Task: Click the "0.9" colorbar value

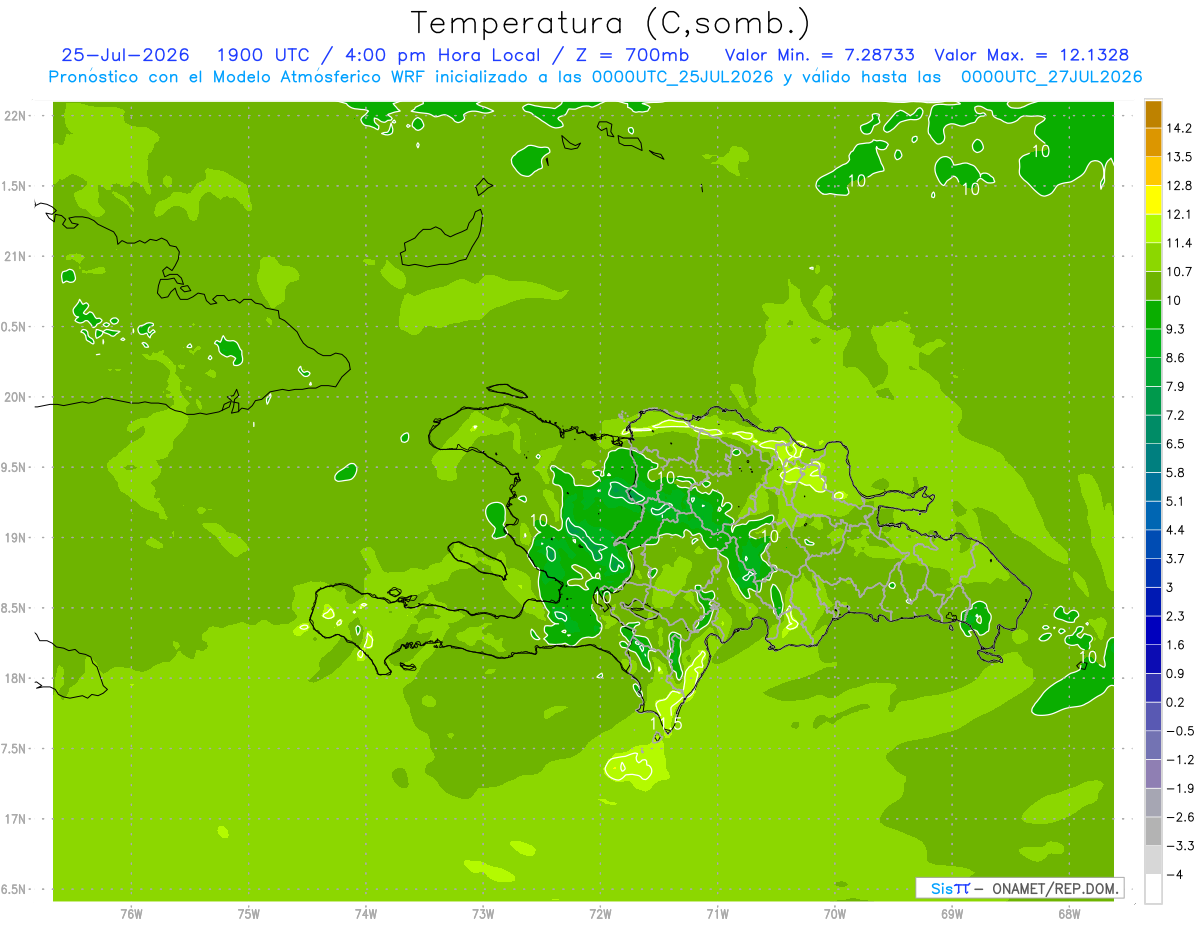Action: [1175, 674]
